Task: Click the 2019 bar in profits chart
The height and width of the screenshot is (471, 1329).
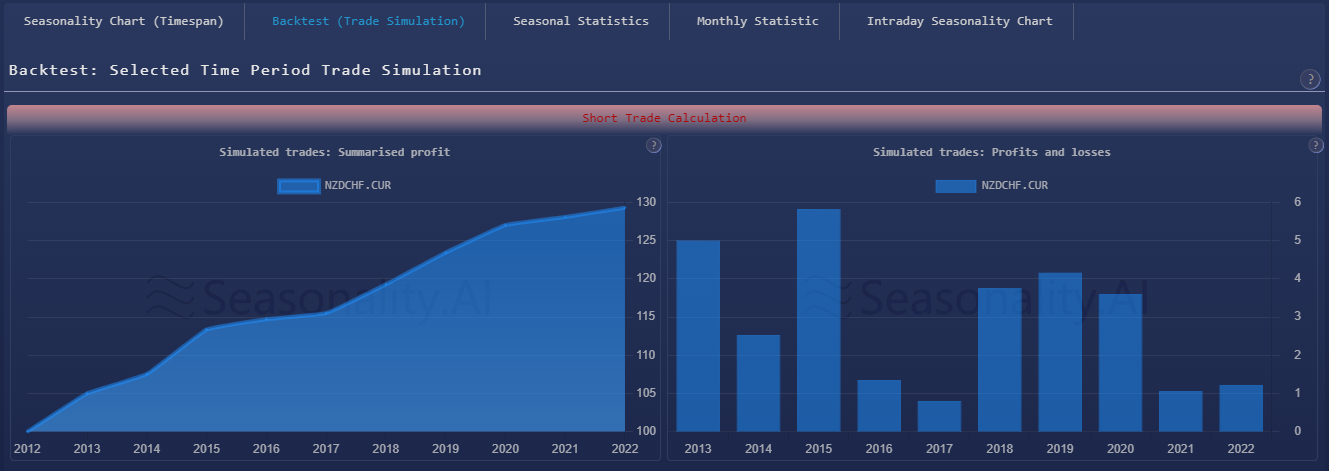Action: tap(1059, 351)
